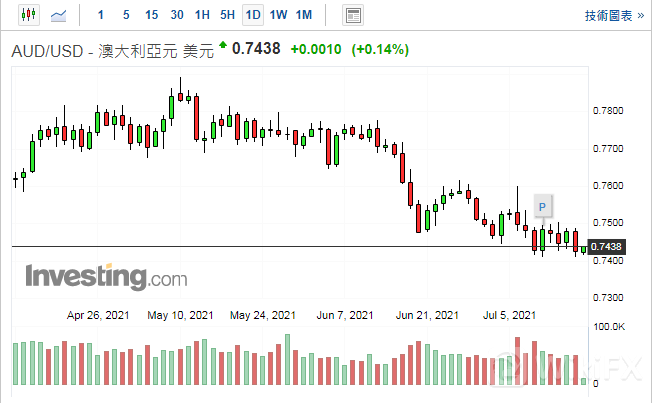The width and height of the screenshot is (653, 403).
Task: Choose the 5H timeframe
Action: tap(227, 15)
